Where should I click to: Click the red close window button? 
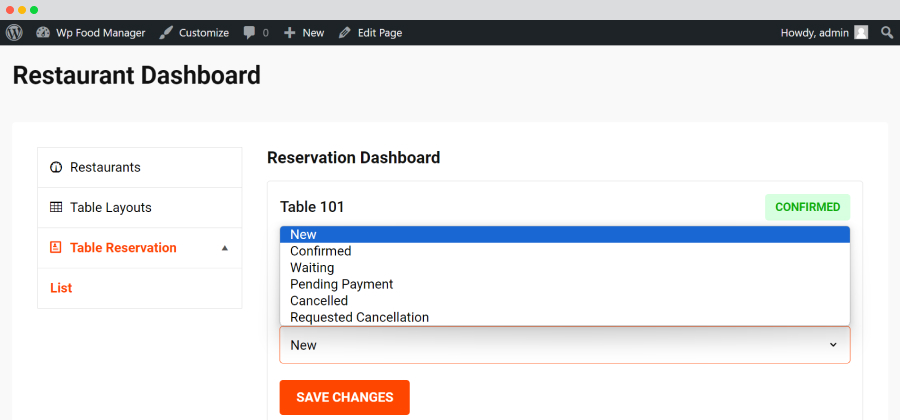click(10, 10)
